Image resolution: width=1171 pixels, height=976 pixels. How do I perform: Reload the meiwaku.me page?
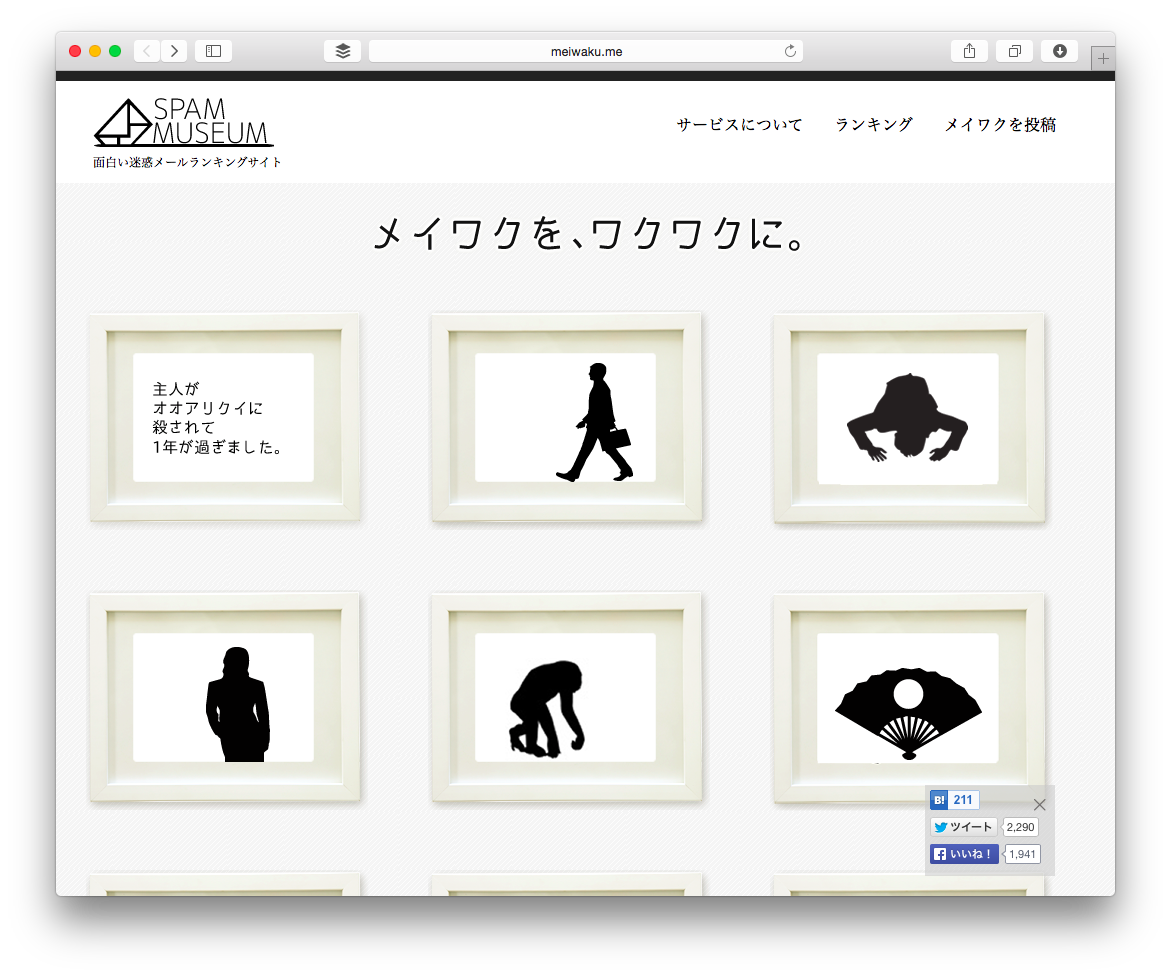(790, 51)
